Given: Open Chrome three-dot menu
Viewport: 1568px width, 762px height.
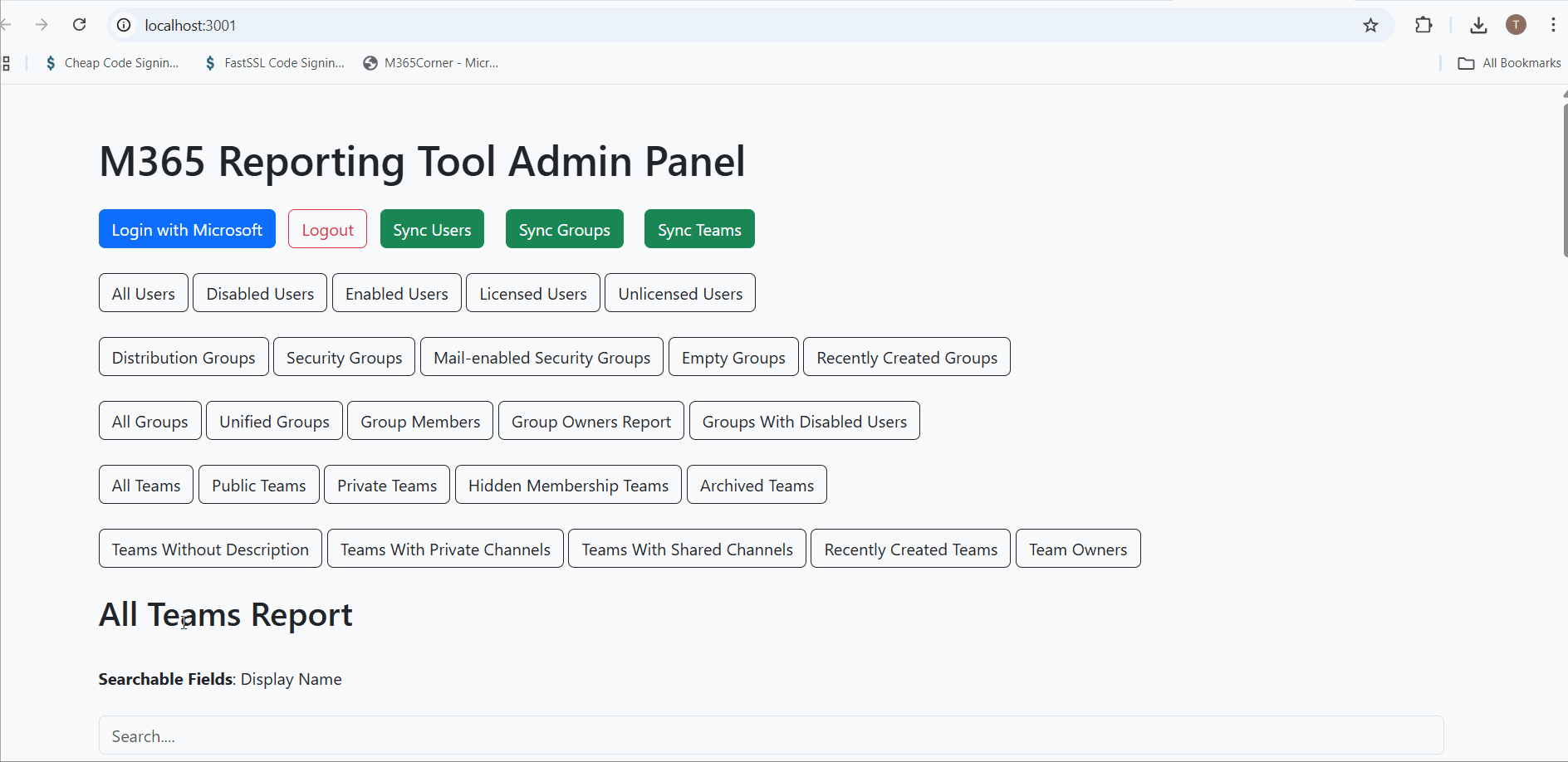Looking at the screenshot, I should click(1553, 25).
